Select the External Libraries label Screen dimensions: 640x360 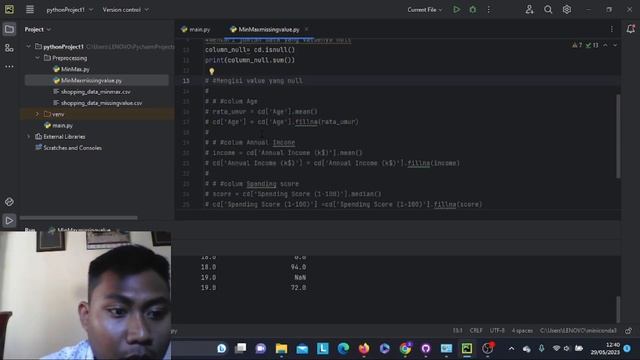pos(64,137)
